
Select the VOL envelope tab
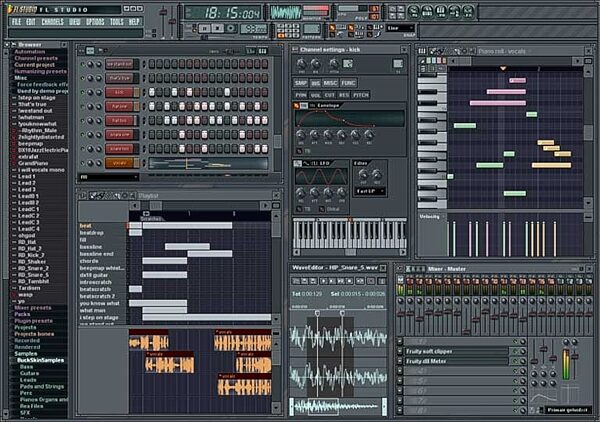pyautogui.click(x=315, y=95)
